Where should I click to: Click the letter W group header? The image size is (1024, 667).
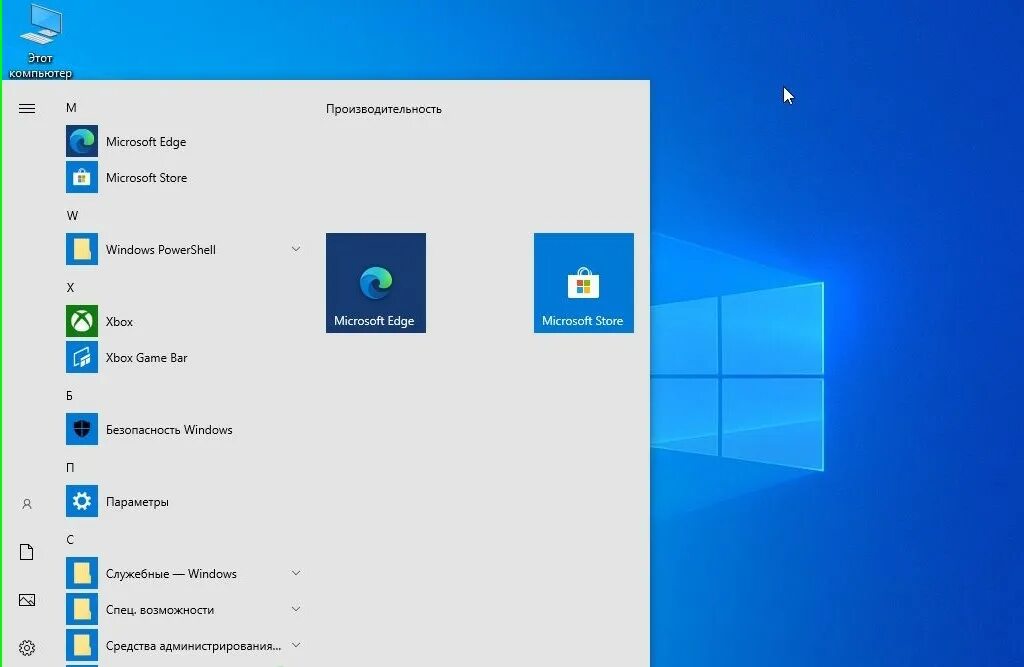point(72,216)
